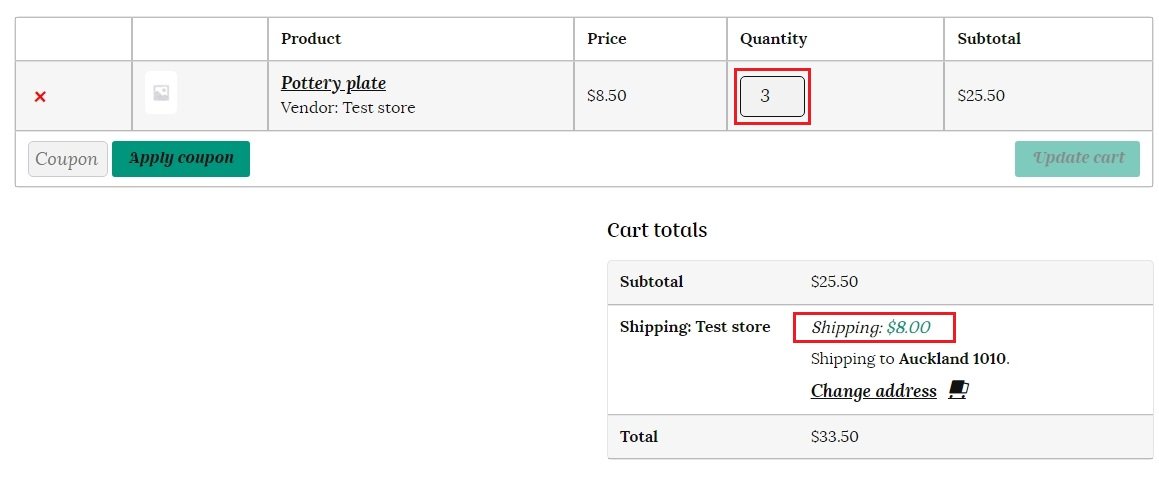Click the Auckland 1010 shipping destination text
The height and width of the screenshot is (477, 1159).
pos(953,358)
